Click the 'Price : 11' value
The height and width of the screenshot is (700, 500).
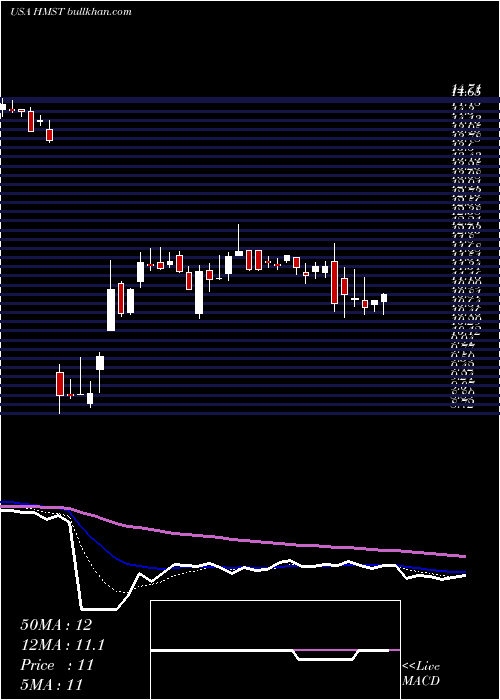57,665
